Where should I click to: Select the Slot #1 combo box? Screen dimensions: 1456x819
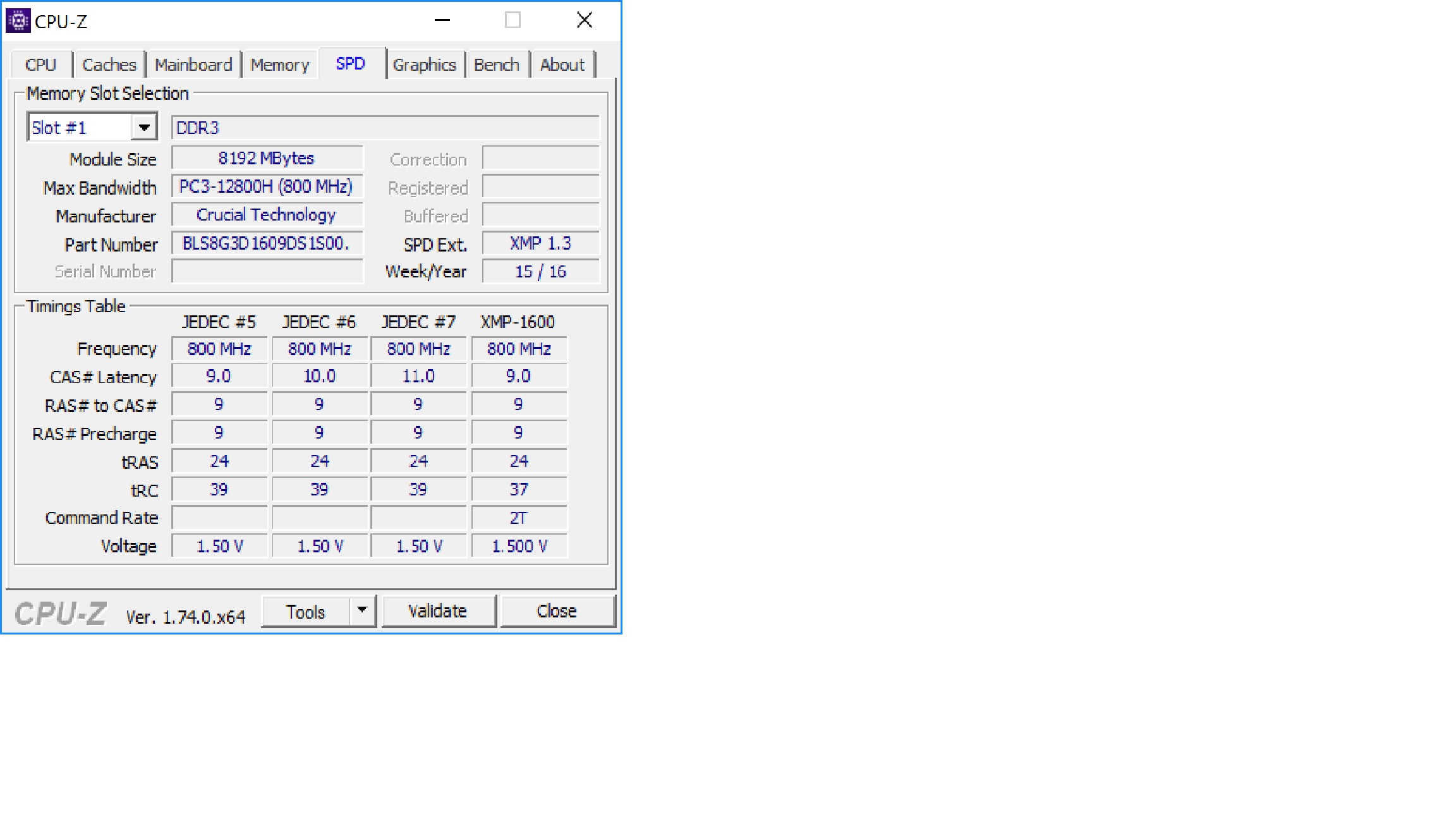[80, 128]
